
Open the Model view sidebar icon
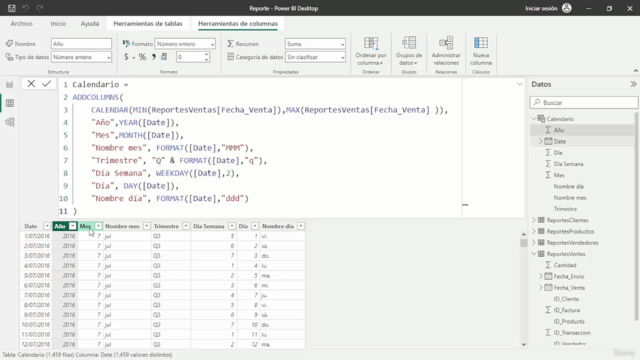pos(10,122)
